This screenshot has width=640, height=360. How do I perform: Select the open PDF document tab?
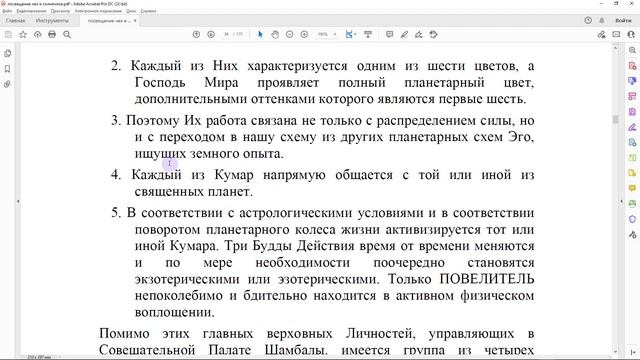click(x=109, y=21)
